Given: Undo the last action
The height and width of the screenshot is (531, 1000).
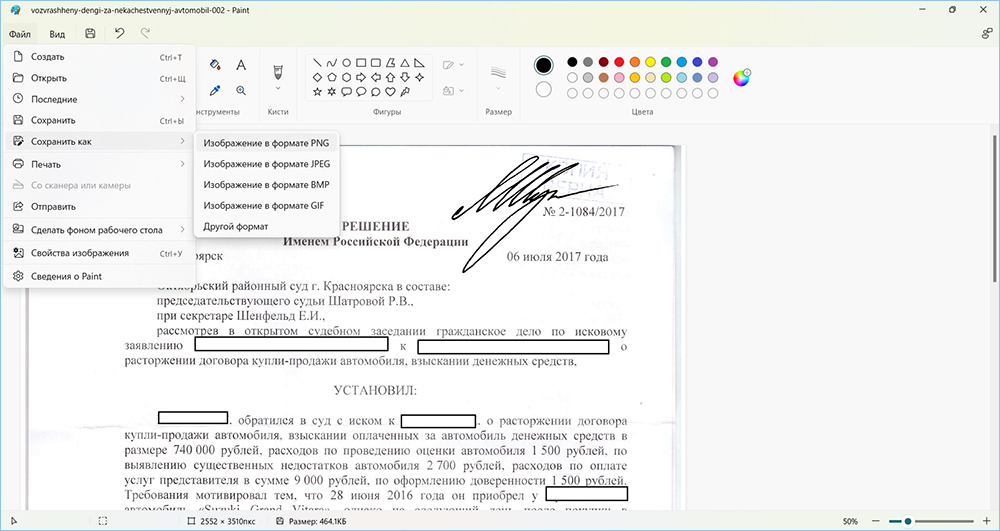Looking at the screenshot, I should point(119,34).
